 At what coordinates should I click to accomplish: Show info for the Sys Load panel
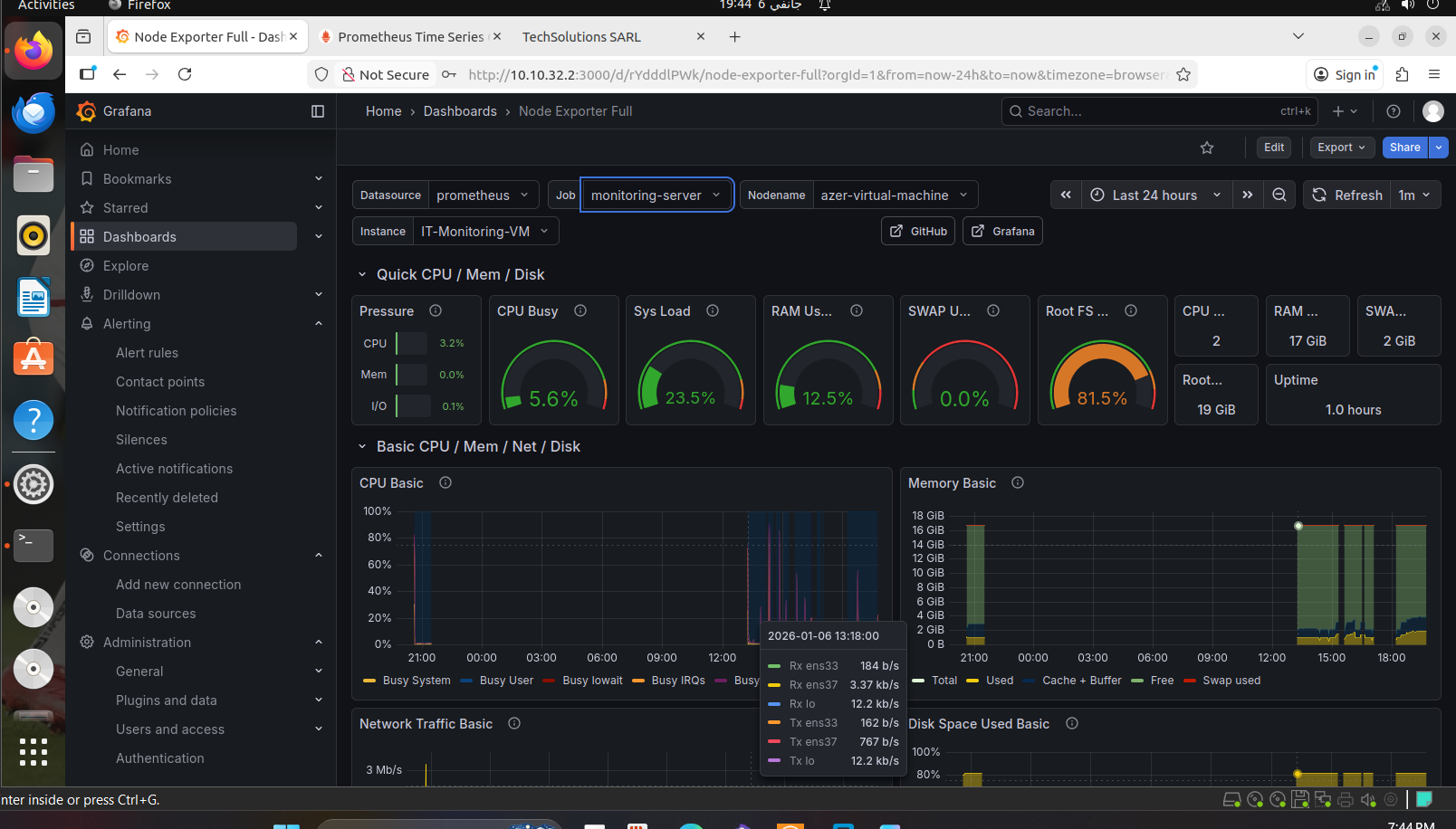(713, 310)
